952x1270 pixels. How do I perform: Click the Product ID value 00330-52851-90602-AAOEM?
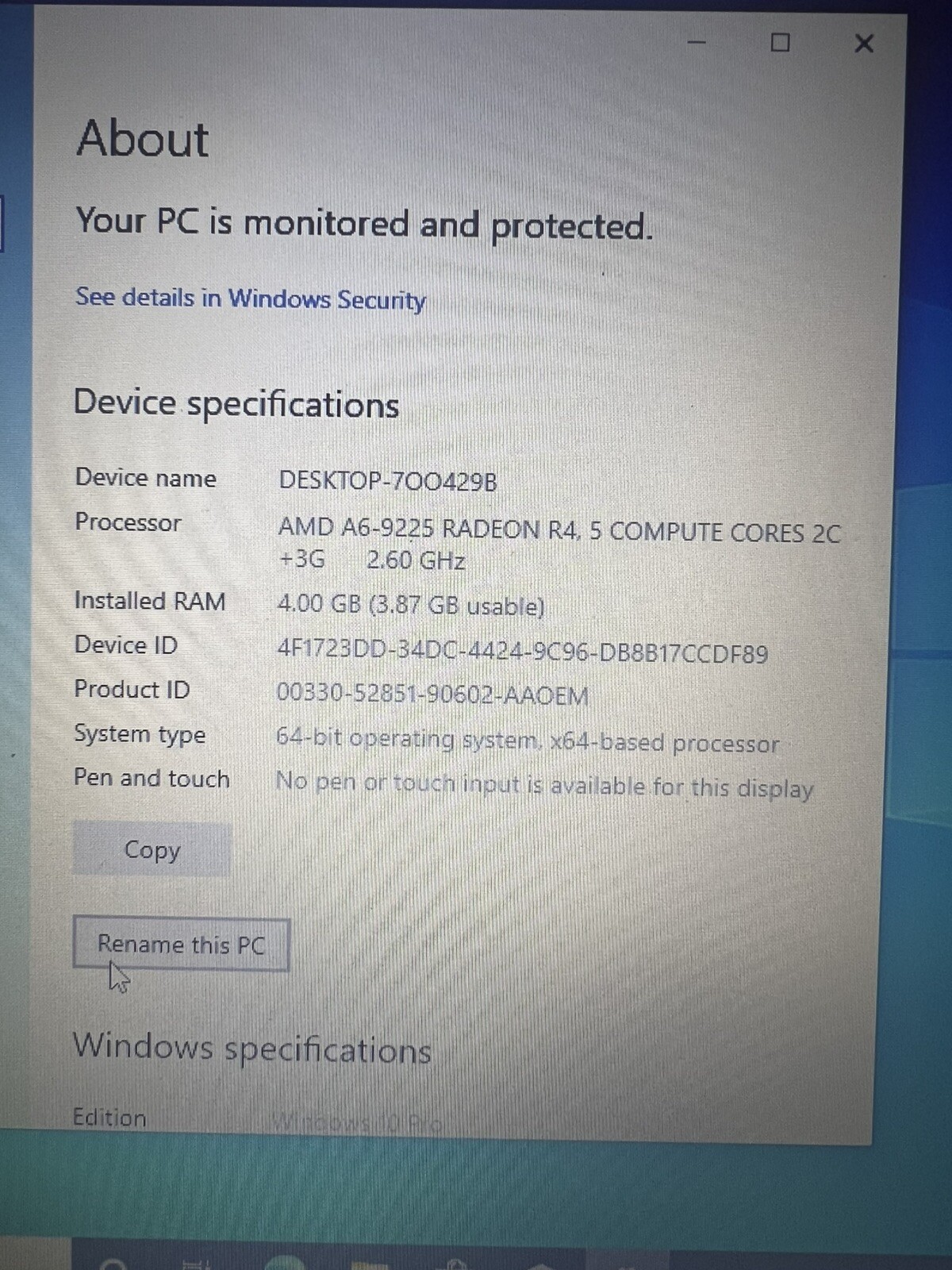[432, 695]
